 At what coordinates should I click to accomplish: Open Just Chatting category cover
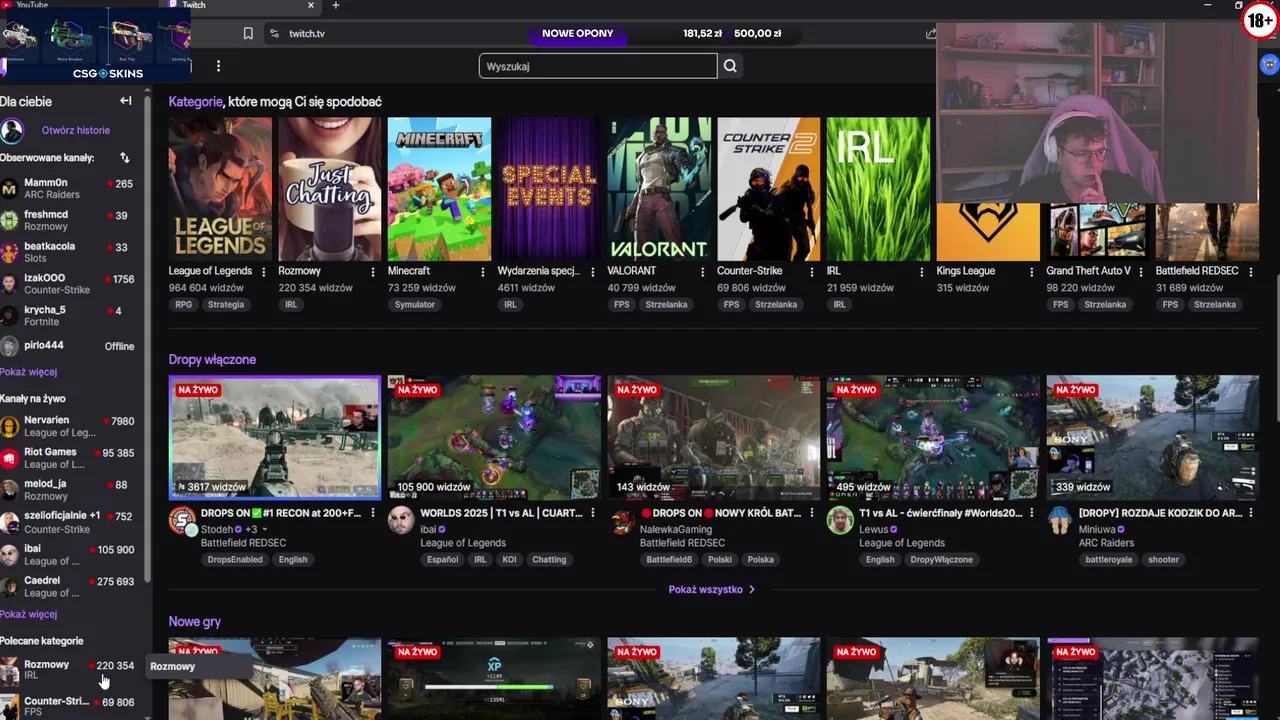tap(330, 189)
